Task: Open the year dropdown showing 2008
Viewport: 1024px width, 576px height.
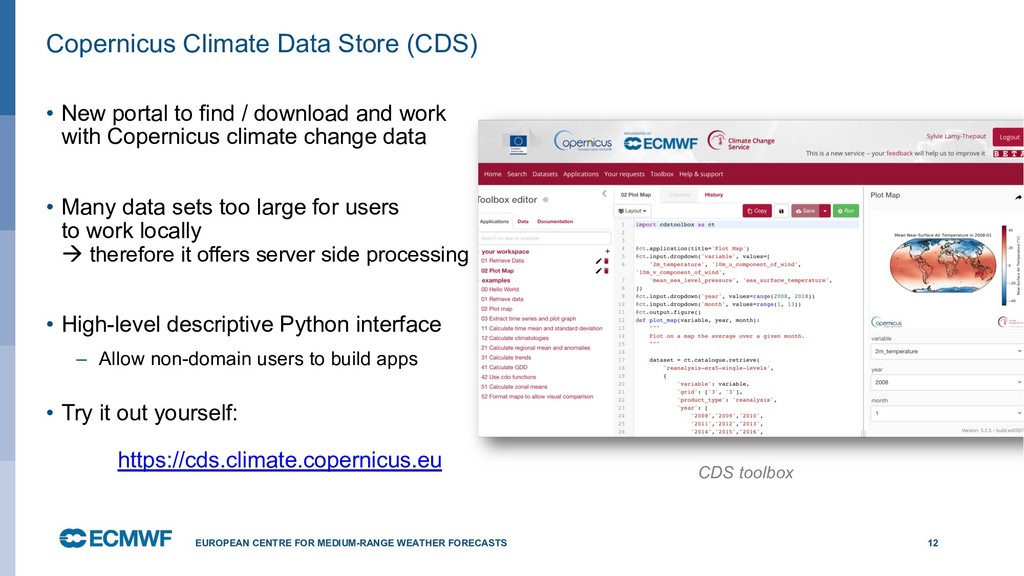Action: [947, 382]
